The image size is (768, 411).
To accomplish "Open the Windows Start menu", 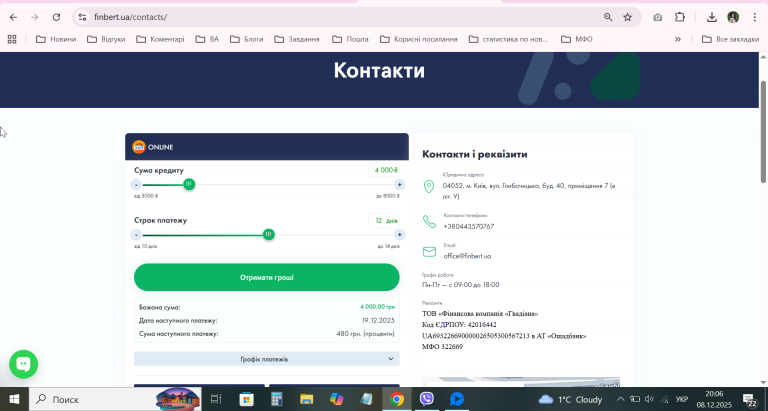I will pyautogui.click(x=14, y=399).
